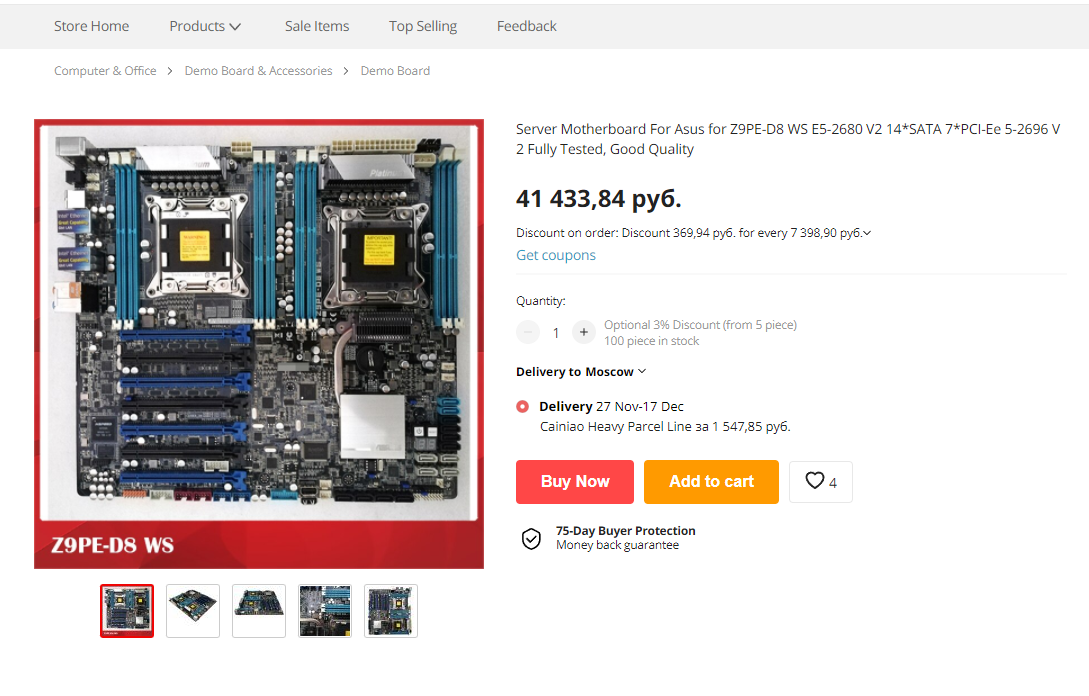This screenshot has height=696, width=1089.
Task: Click the Buy Now button
Action: pos(575,481)
